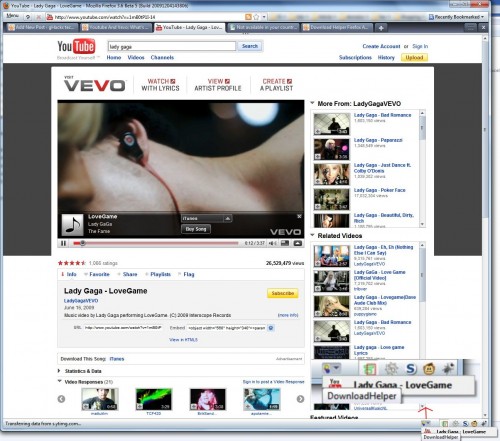The width and height of the screenshot is (500, 441).
Task: Switch to Not available in your country tab
Action: coord(263,28)
